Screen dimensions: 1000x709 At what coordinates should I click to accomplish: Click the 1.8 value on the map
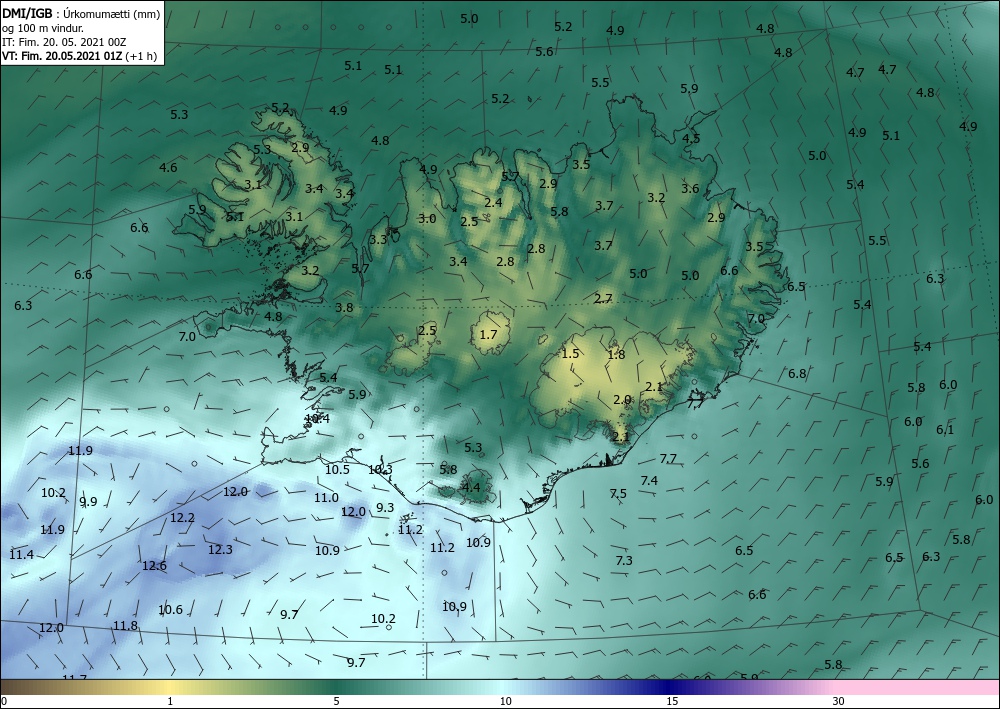(x=617, y=355)
